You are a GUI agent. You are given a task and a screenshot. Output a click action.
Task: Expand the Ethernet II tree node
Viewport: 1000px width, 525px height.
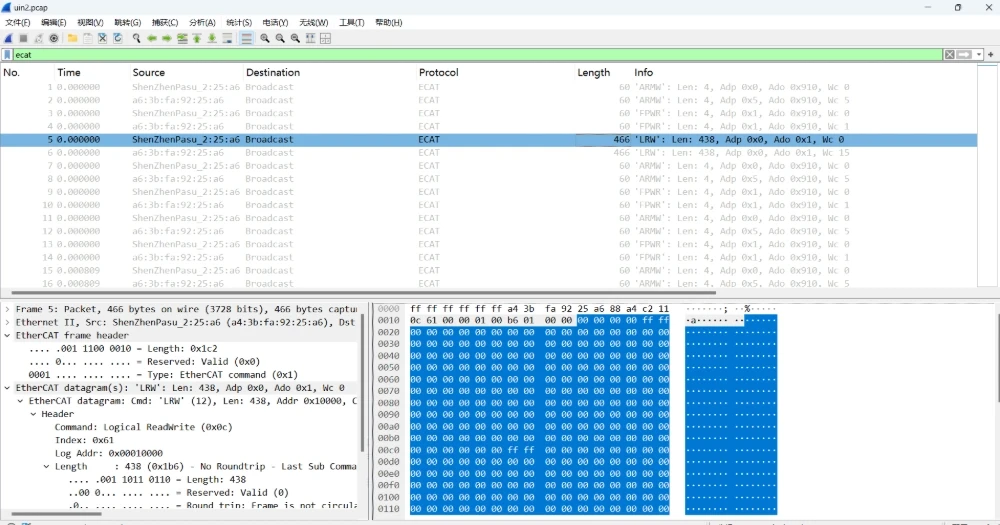pyautogui.click(x=7, y=323)
